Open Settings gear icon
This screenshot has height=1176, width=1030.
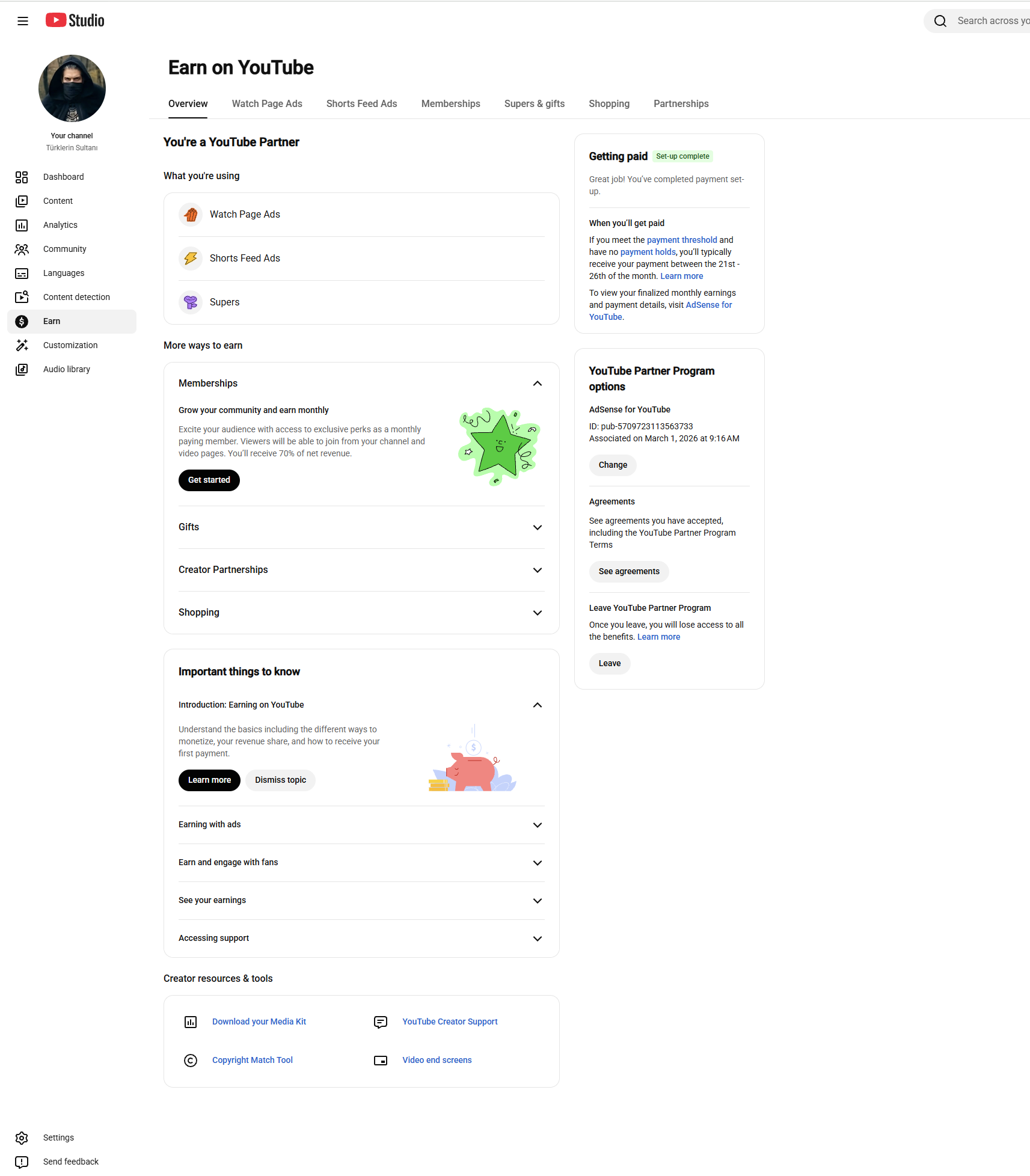pyautogui.click(x=22, y=1138)
